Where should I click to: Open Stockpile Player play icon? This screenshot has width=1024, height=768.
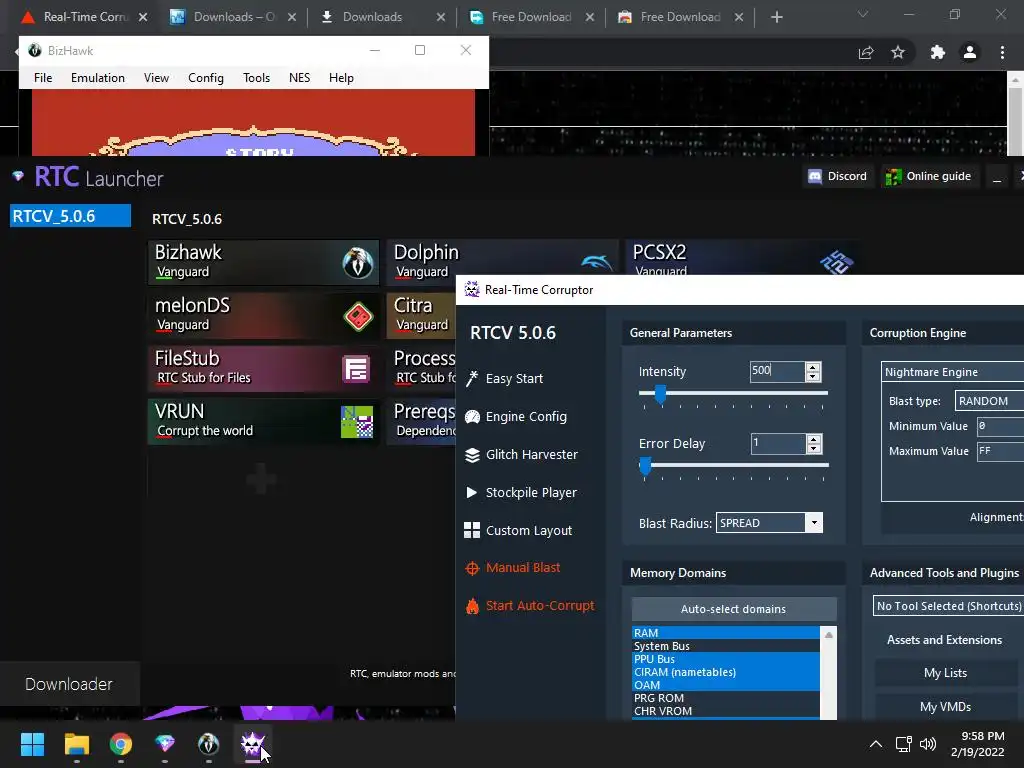point(472,492)
